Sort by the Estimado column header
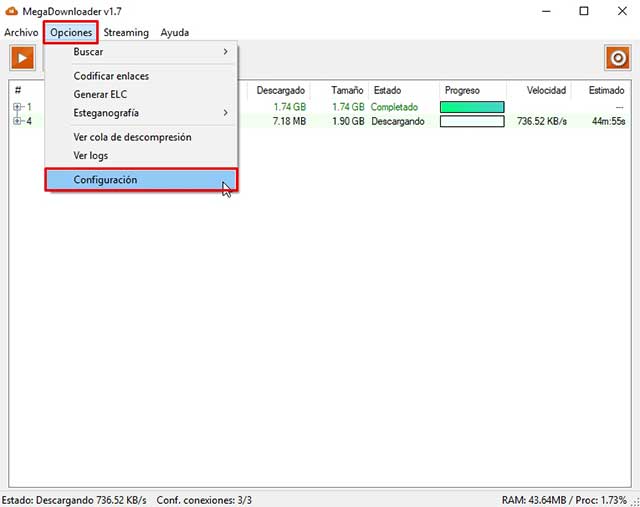The image size is (640, 507). coord(601,90)
